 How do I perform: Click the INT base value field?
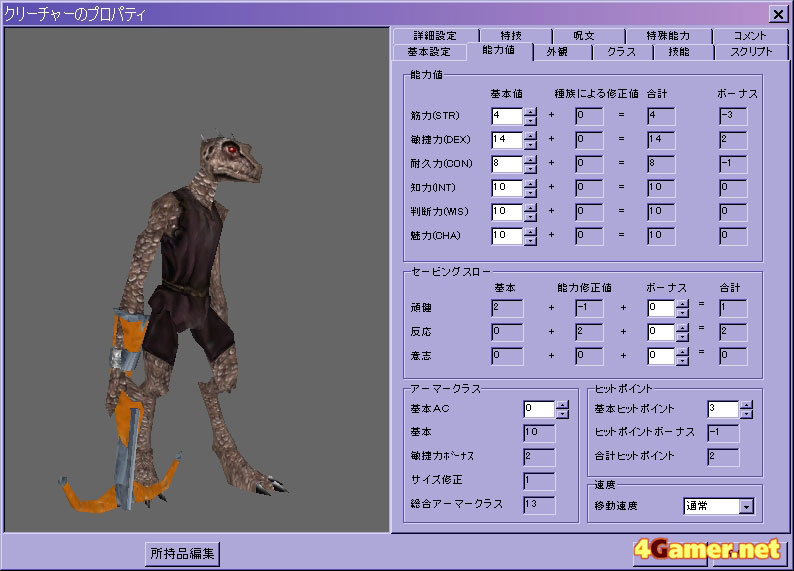507,188
